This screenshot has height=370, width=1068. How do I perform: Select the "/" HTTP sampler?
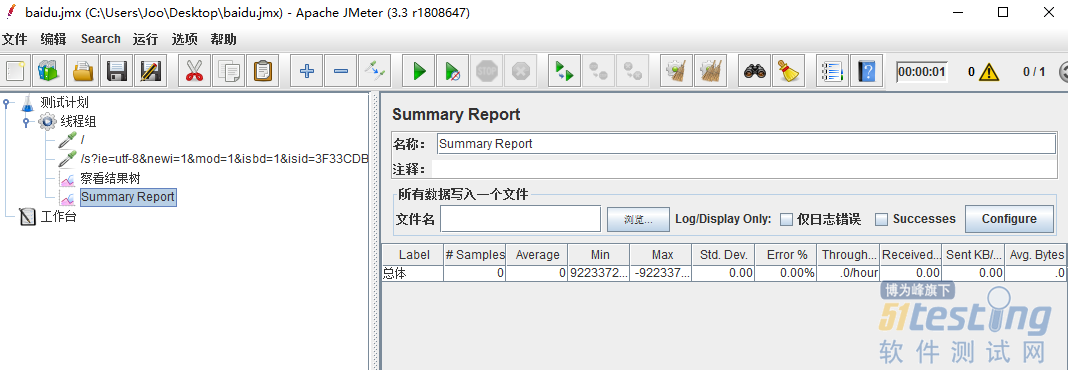point(82,140)
